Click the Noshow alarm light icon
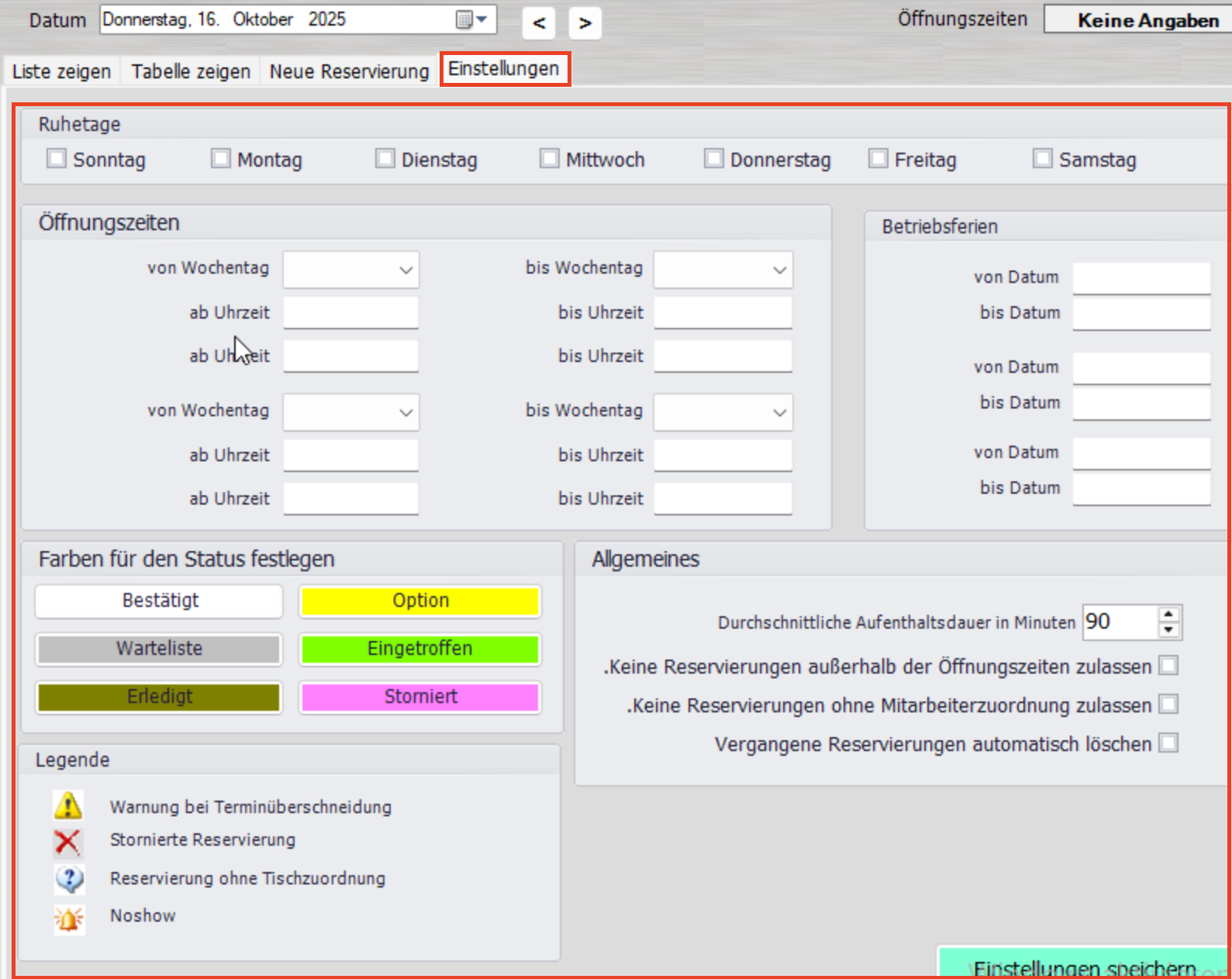 68,919
